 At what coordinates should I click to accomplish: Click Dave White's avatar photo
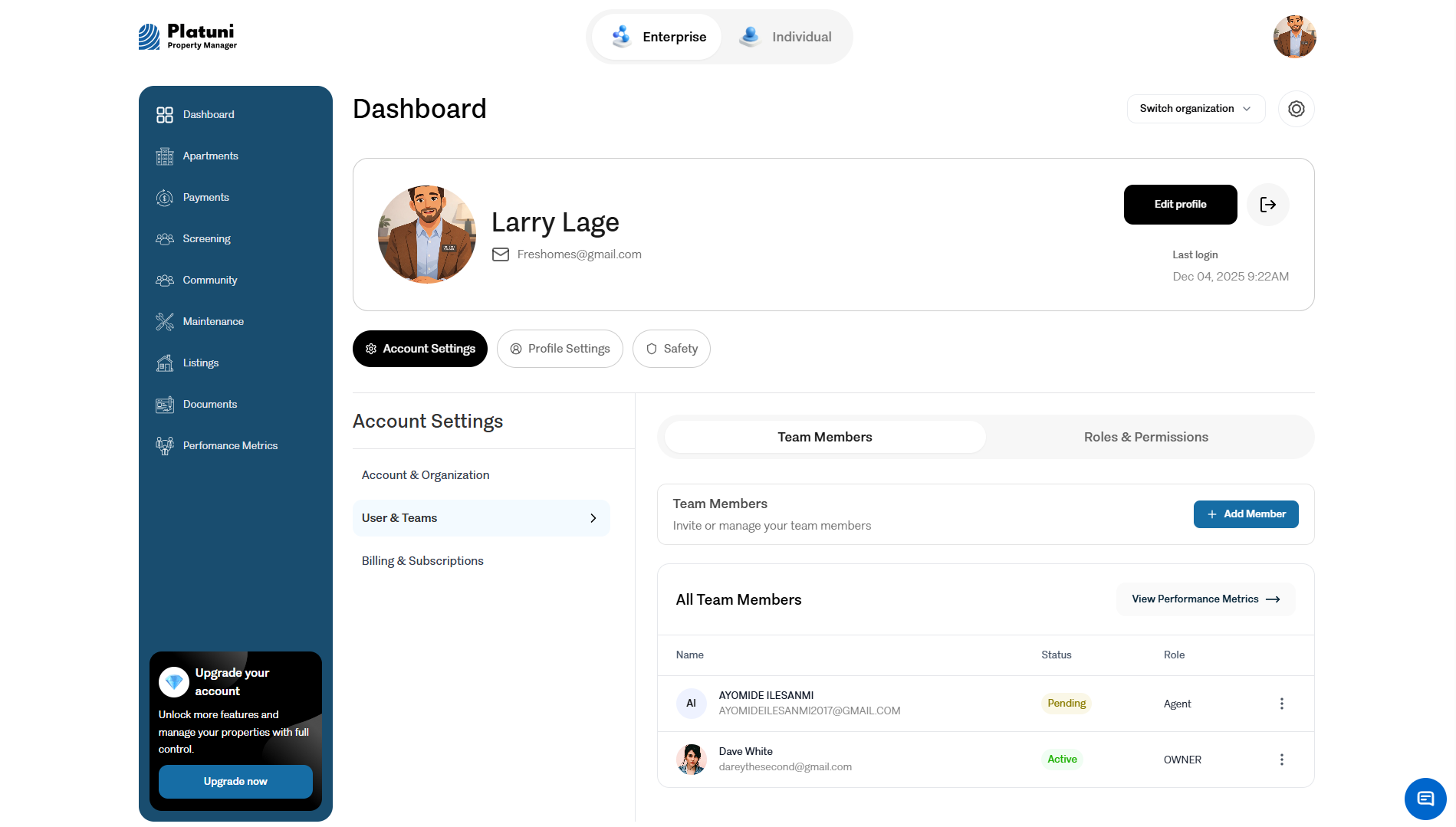[692, 760]
